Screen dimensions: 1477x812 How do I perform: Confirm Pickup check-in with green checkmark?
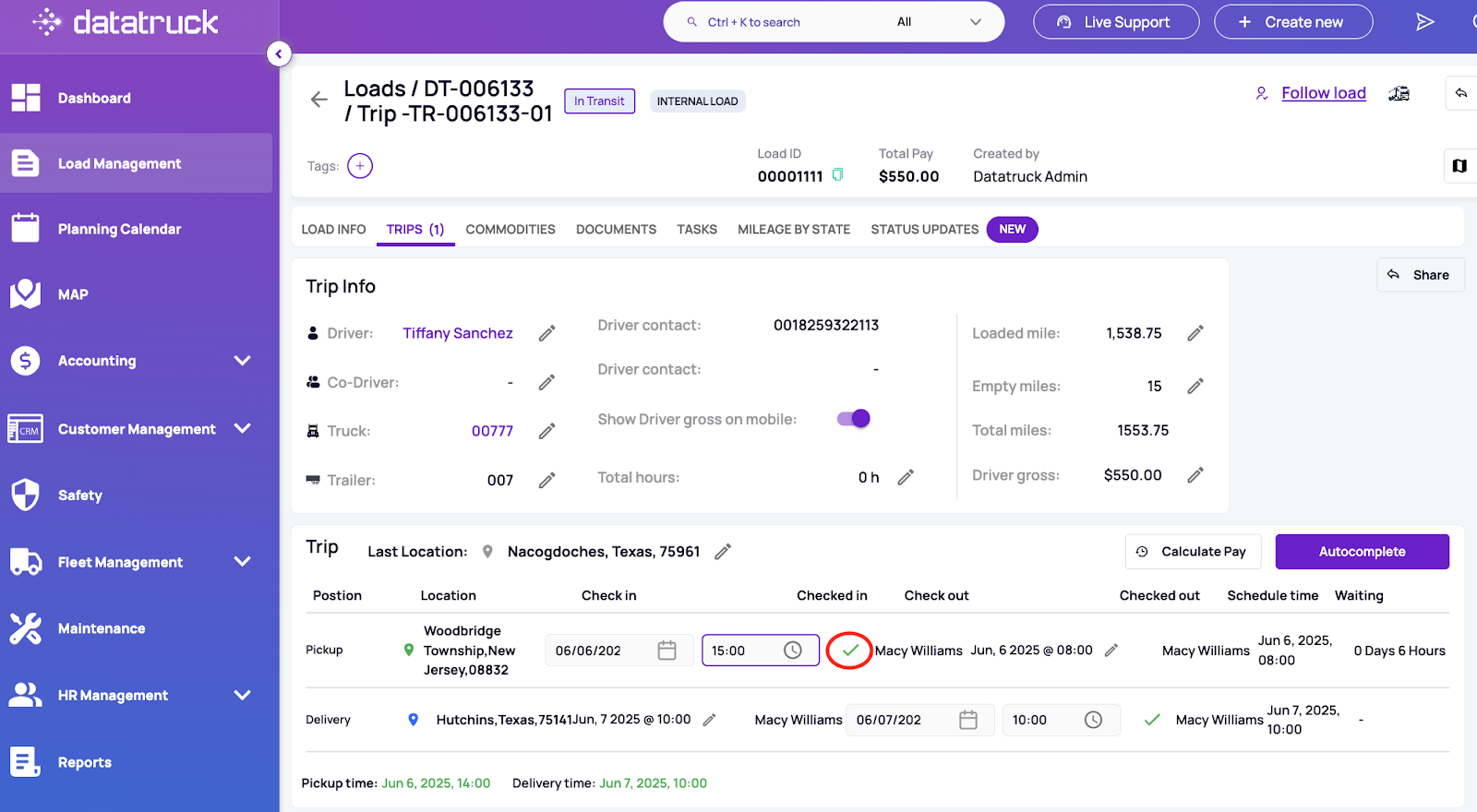pos(850,651)
